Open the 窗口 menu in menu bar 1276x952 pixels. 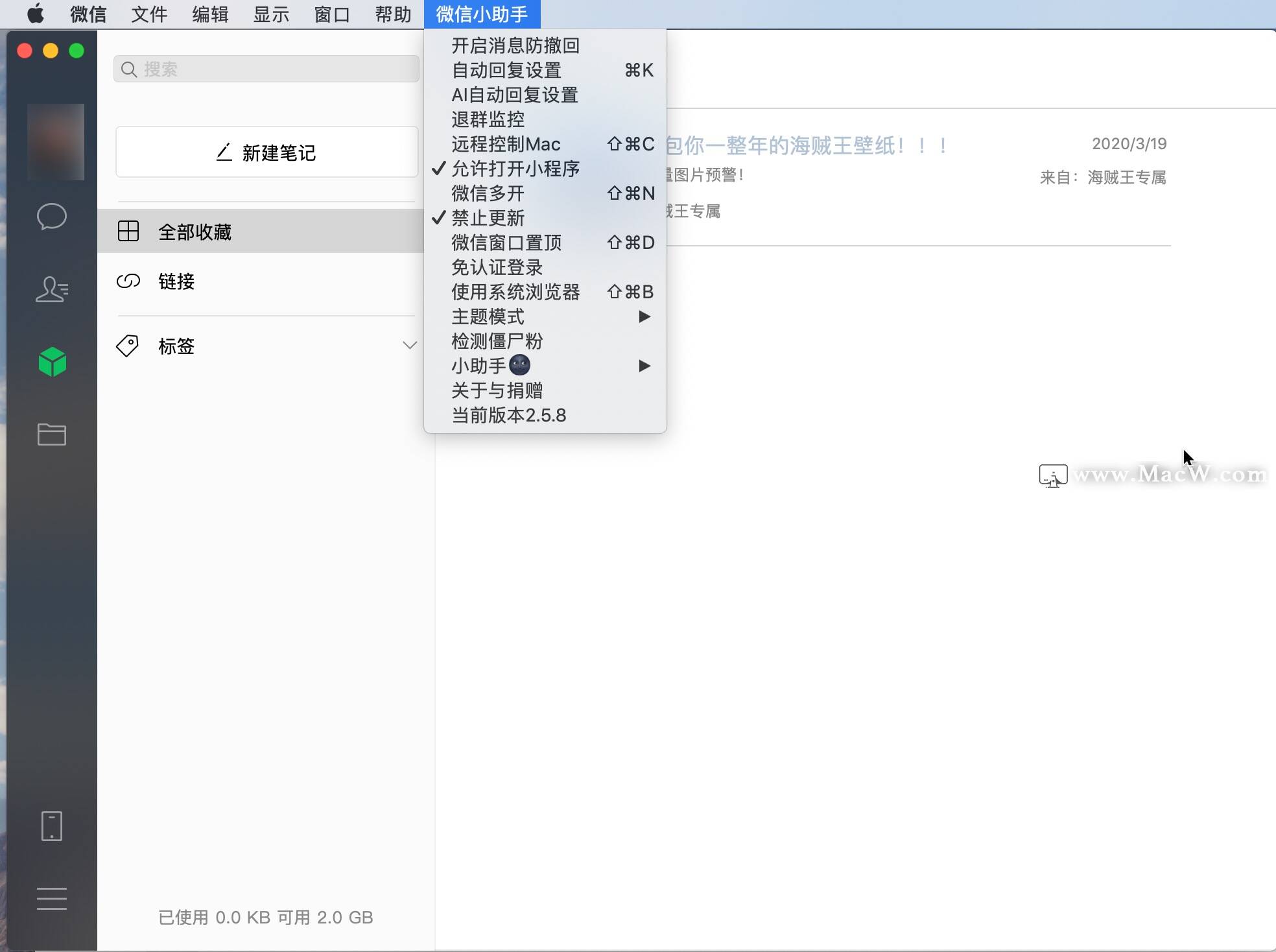coord(332,14)
